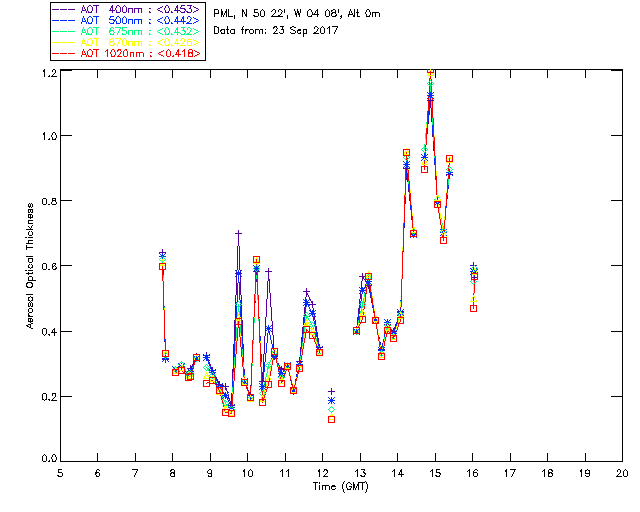Click the 'Data from: 23 Sep 2017' text
This screenshot has height=512, width=640.
276,30
